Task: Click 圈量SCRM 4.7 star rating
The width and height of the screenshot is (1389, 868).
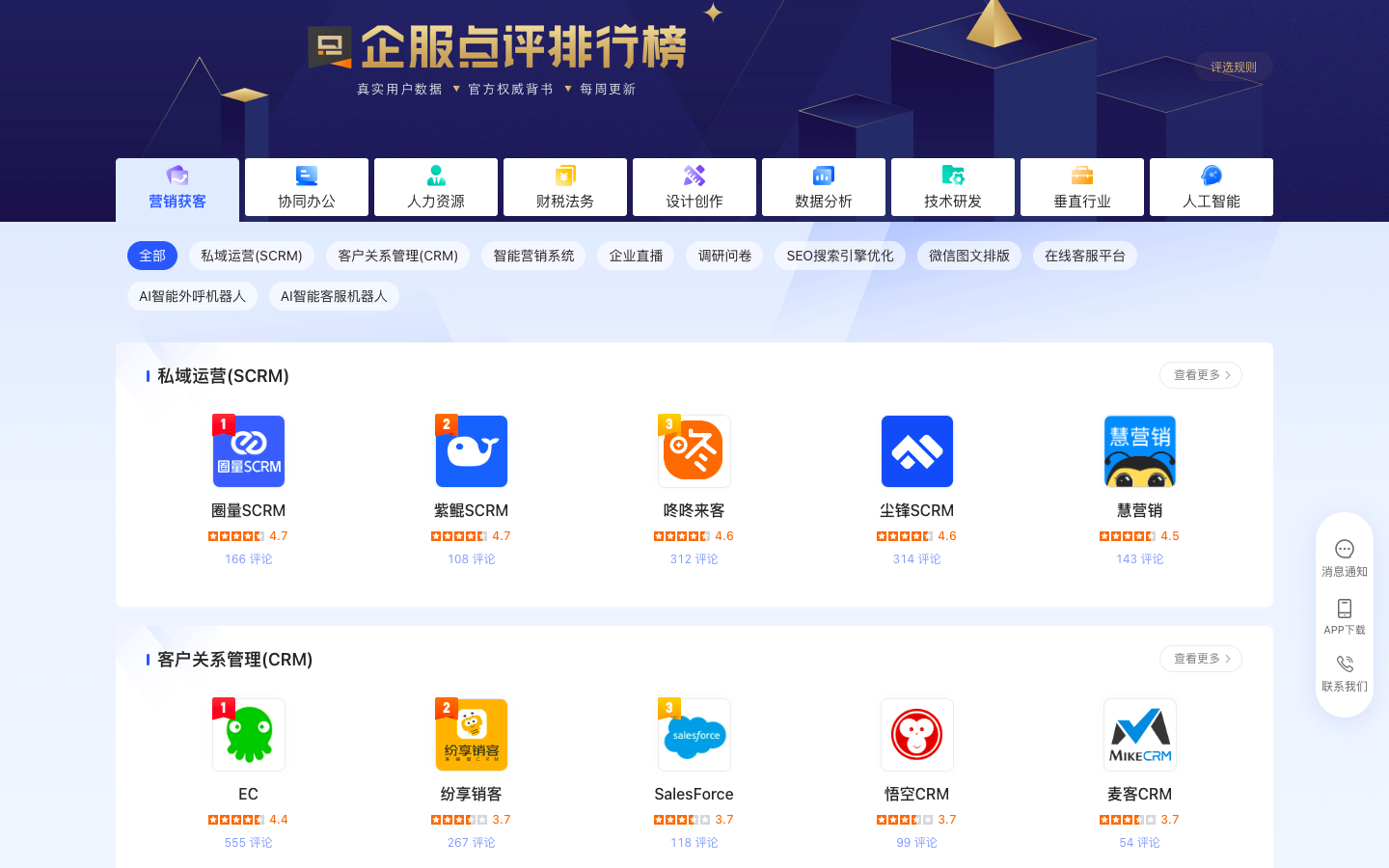Action: tap(249, 536)
